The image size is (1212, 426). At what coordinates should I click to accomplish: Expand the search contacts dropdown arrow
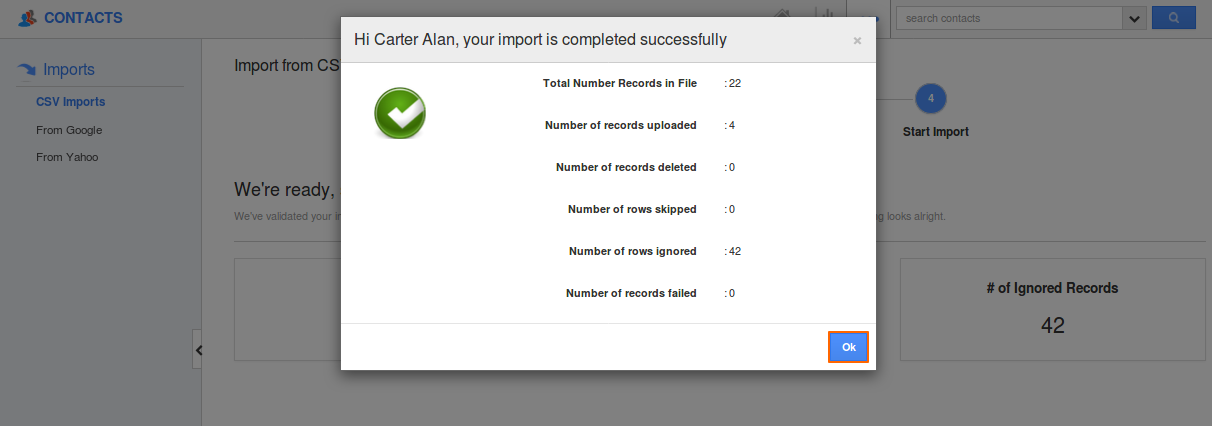click(x=1134, y=18)
